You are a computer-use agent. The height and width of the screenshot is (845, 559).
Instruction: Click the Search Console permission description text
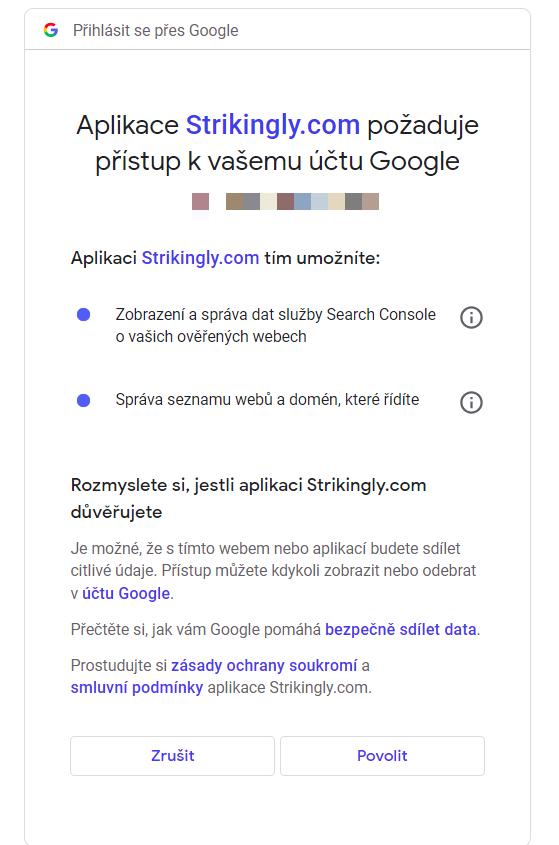pos(275,325)
